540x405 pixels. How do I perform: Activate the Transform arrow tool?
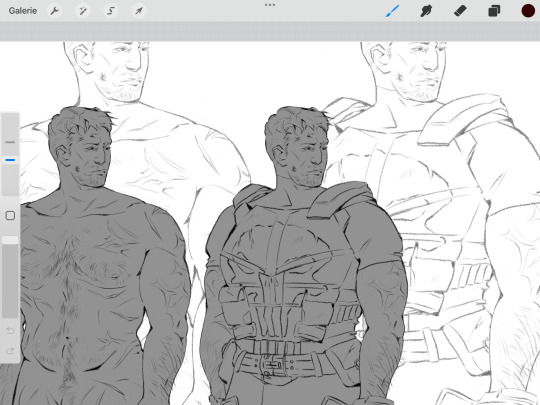pyautogui.click(x=139, y=11)
